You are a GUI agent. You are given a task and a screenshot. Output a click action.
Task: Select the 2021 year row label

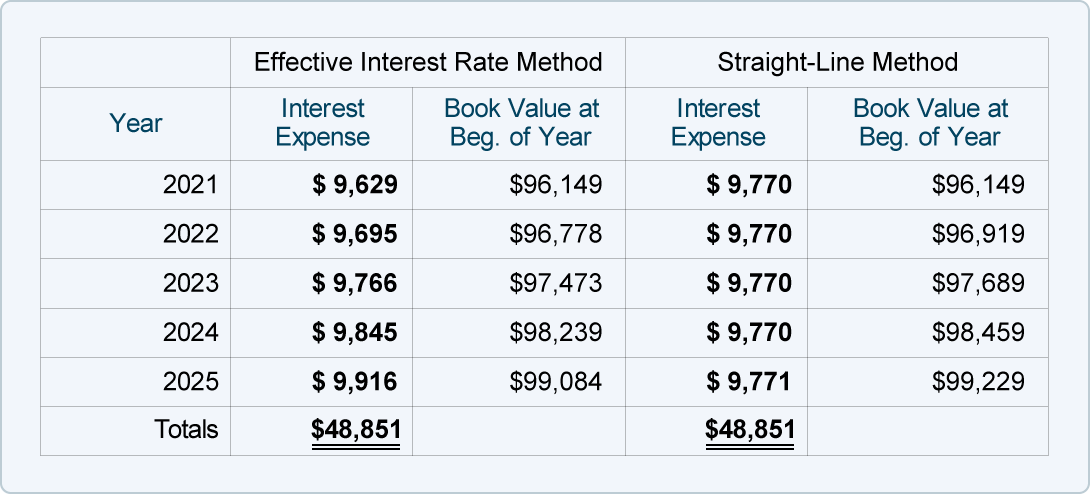190,185
